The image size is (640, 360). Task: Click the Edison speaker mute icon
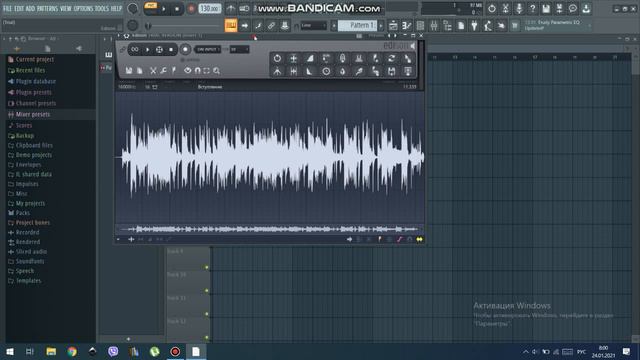point(413,47)
